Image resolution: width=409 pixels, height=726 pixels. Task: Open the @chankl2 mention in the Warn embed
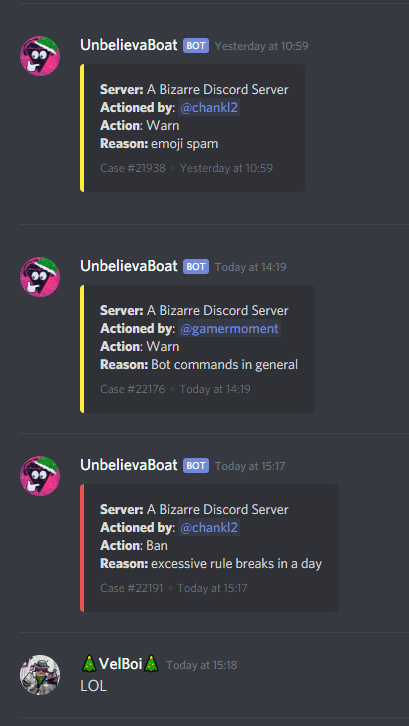(x=209, y=107)
